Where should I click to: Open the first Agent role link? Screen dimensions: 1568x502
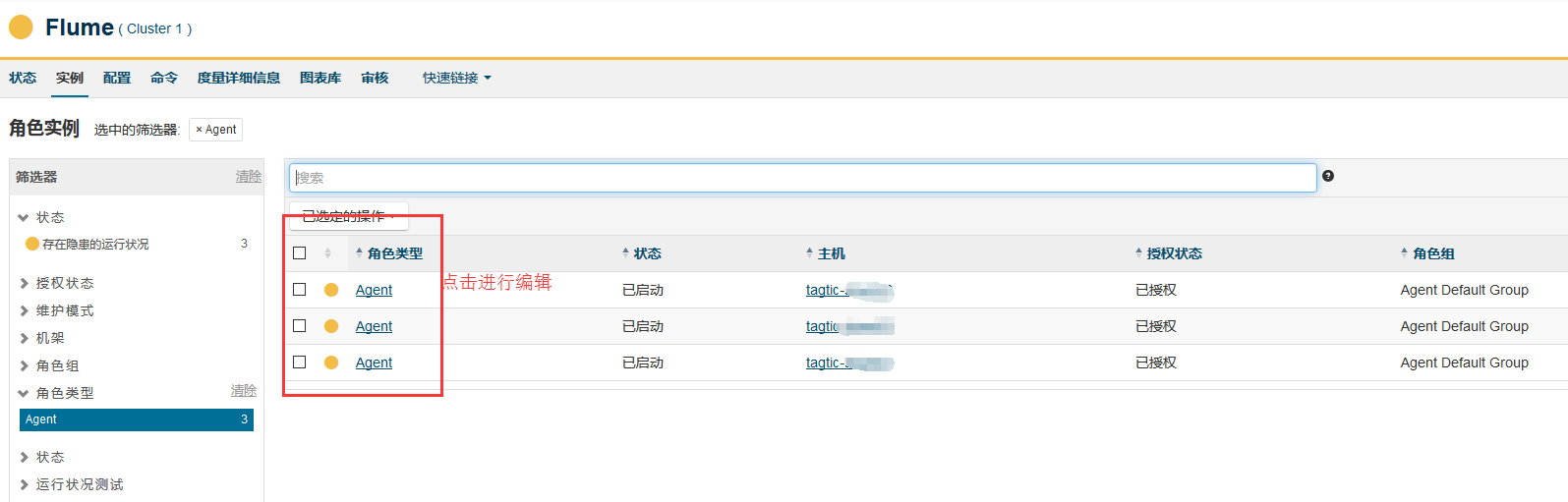point(374,290)
